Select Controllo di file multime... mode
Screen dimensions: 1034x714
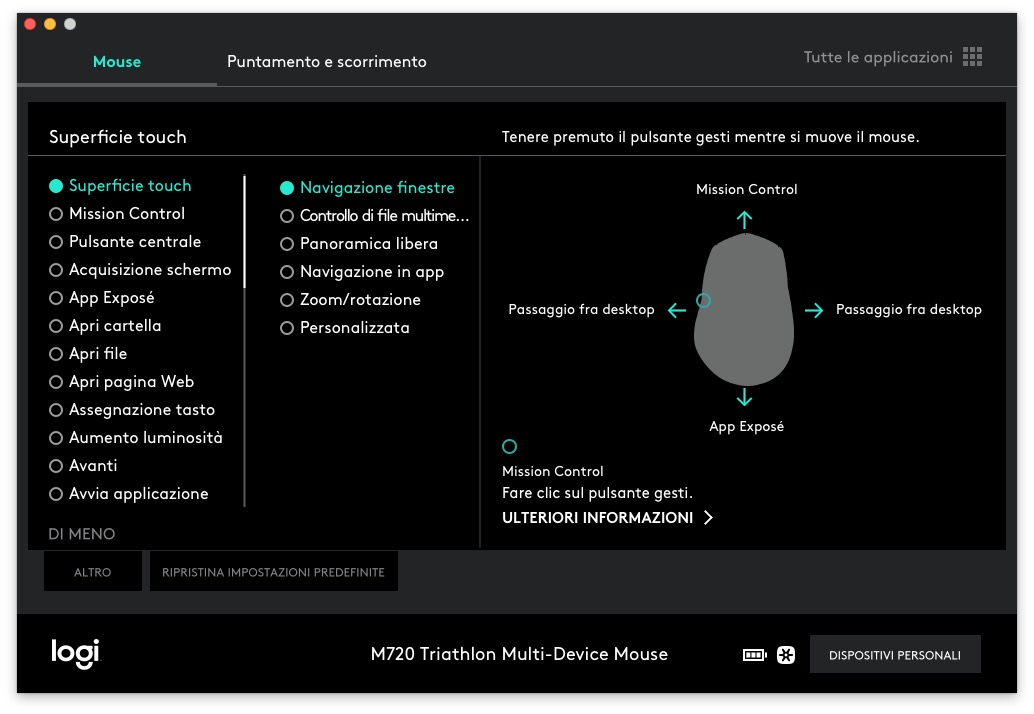point(375,216)
